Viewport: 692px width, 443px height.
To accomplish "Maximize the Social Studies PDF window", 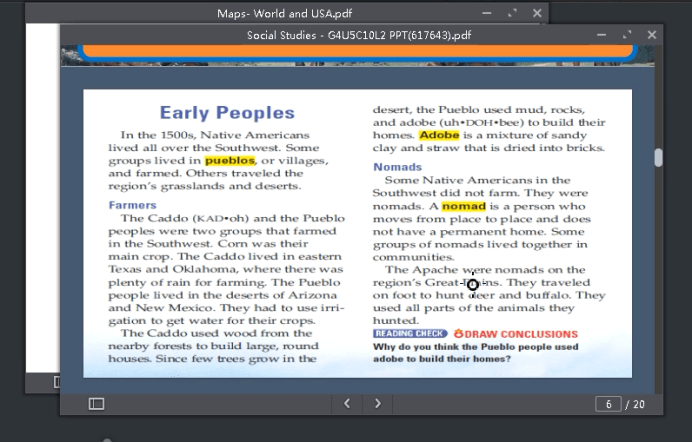I will 627,35.
